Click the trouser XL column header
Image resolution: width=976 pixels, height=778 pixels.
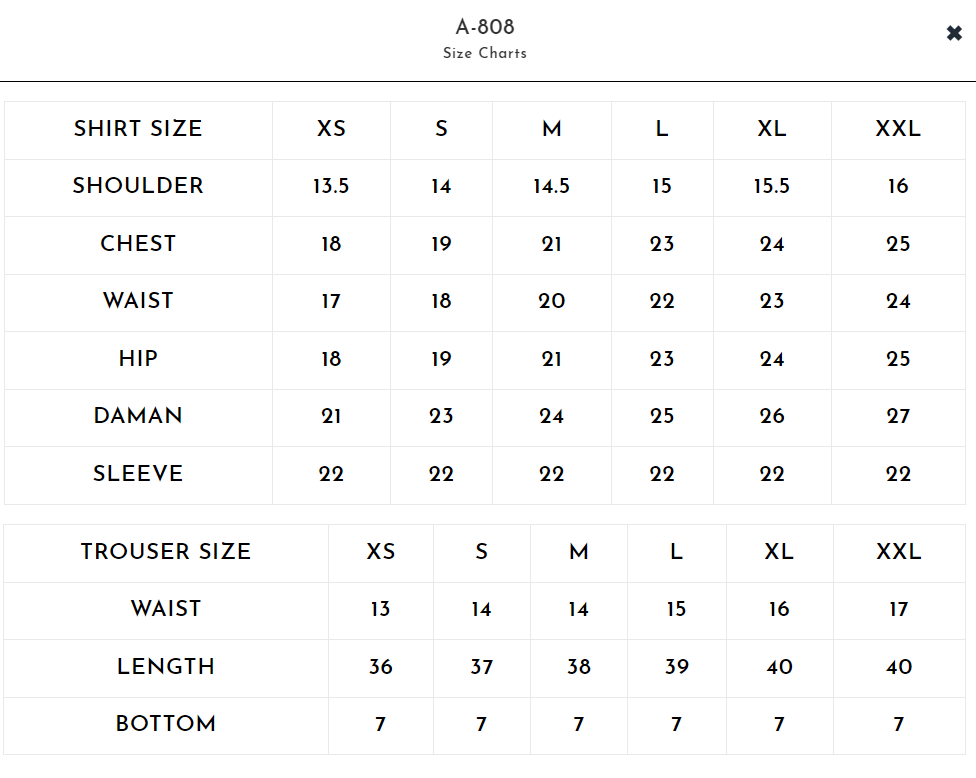point(779,552)
